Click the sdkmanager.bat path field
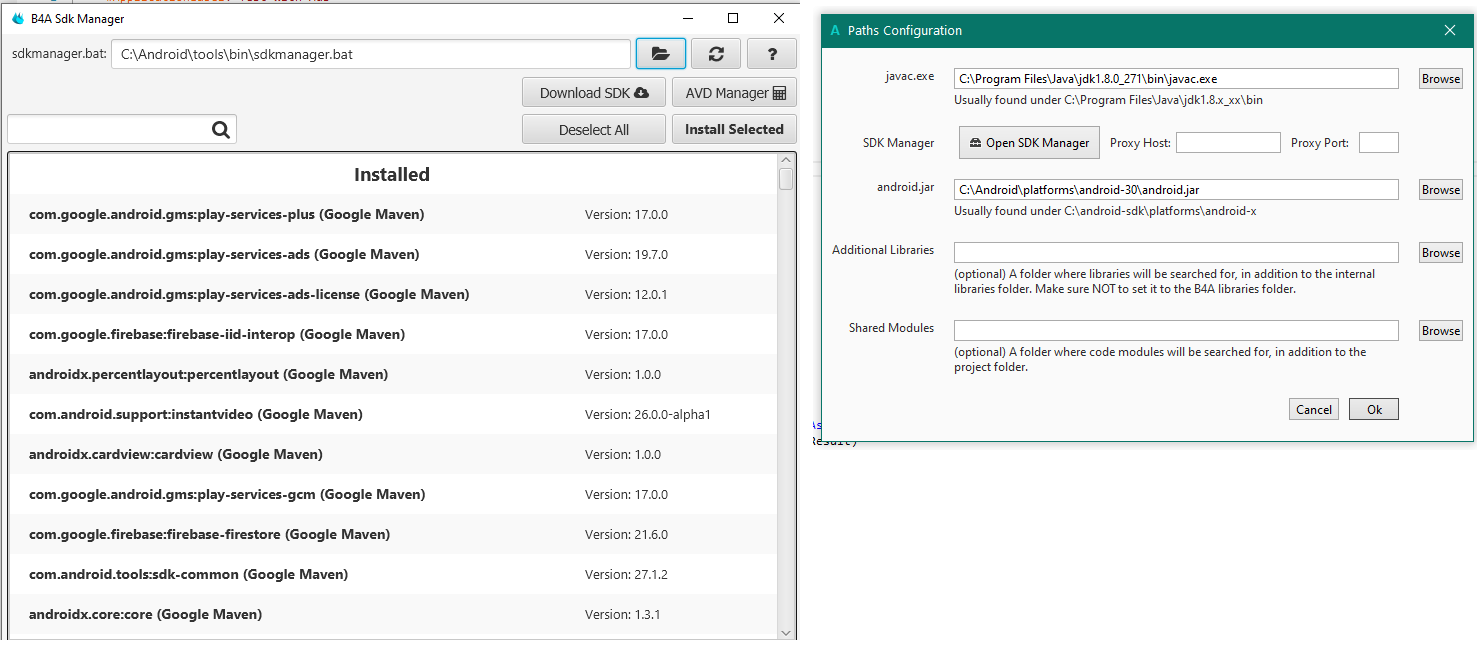The image size is (1477, 648). tap(371, 54)
